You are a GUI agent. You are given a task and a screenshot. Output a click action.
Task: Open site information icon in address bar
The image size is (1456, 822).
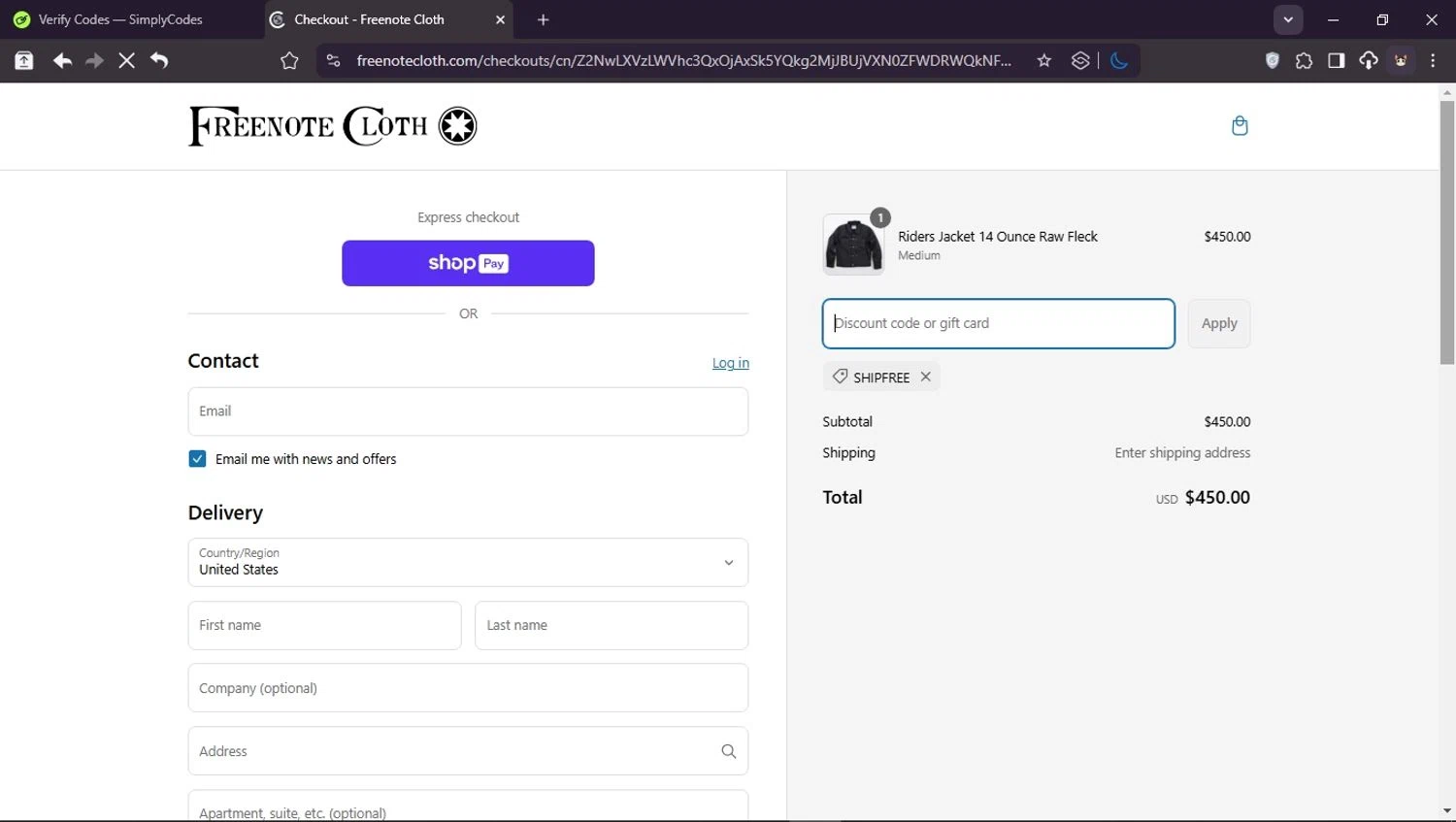pos(333,60)
